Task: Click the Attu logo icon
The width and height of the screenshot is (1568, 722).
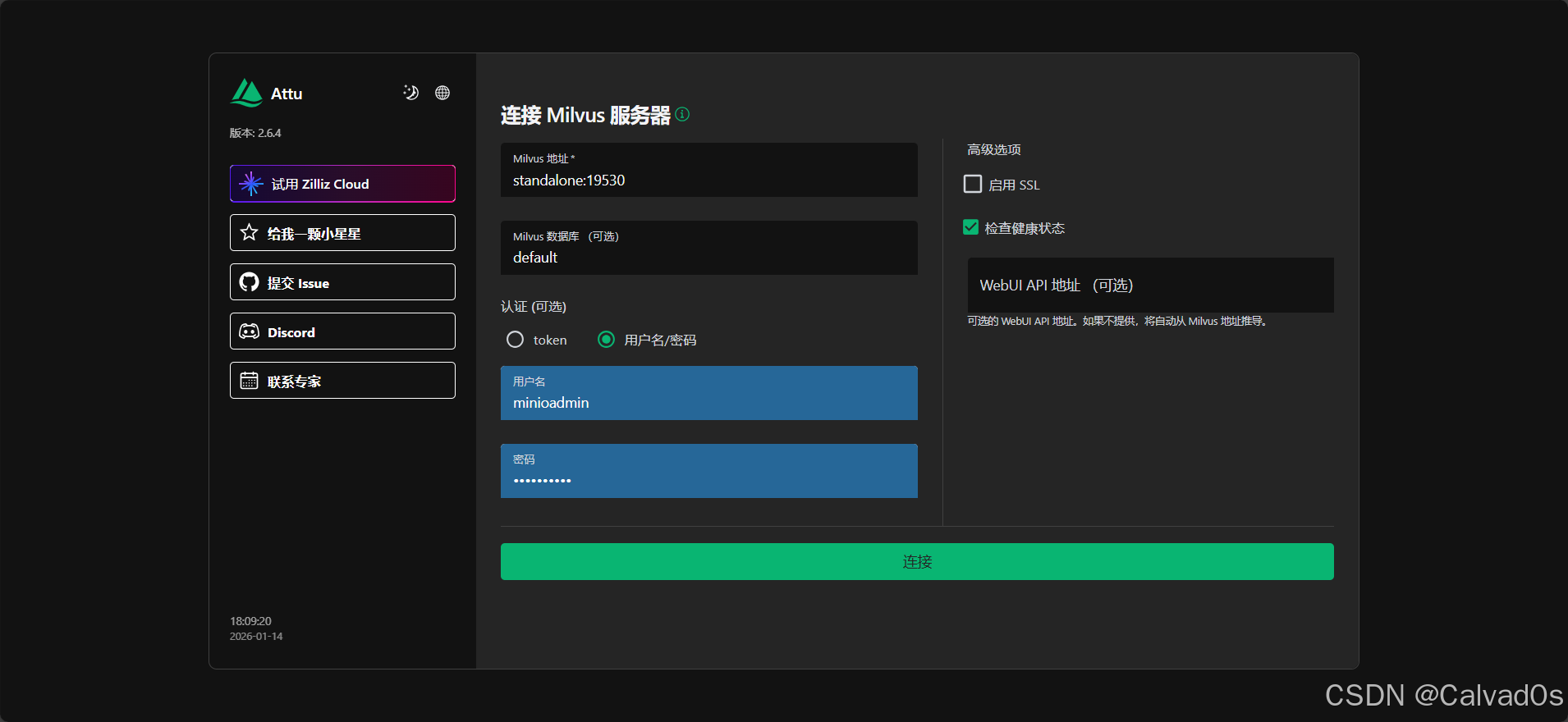Action: coord(246,93)
